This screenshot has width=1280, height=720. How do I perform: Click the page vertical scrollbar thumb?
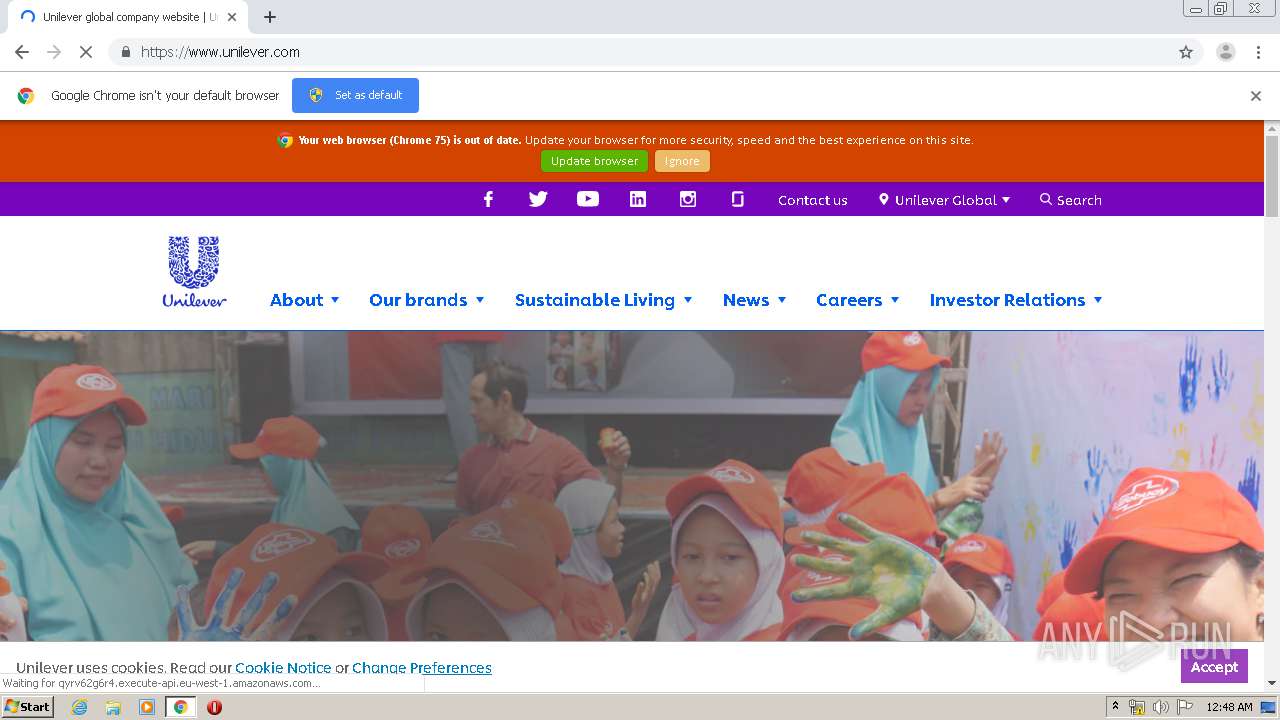(1272, 176)
